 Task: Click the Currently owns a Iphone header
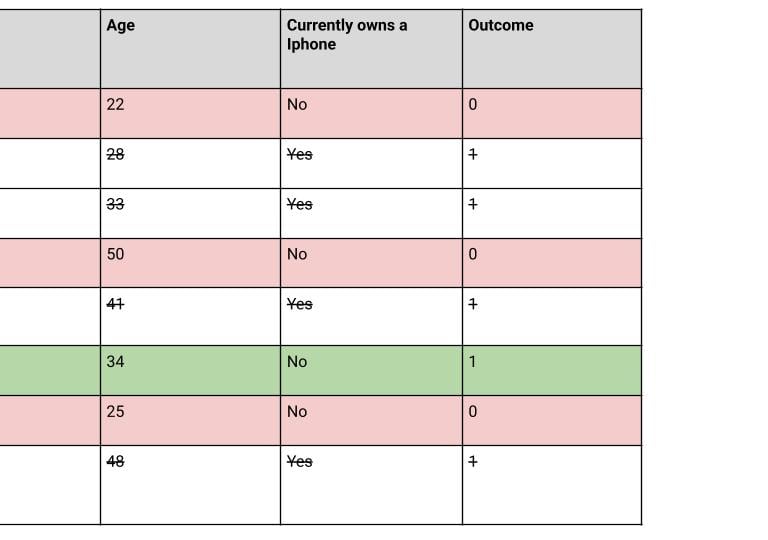coord(371,49)
